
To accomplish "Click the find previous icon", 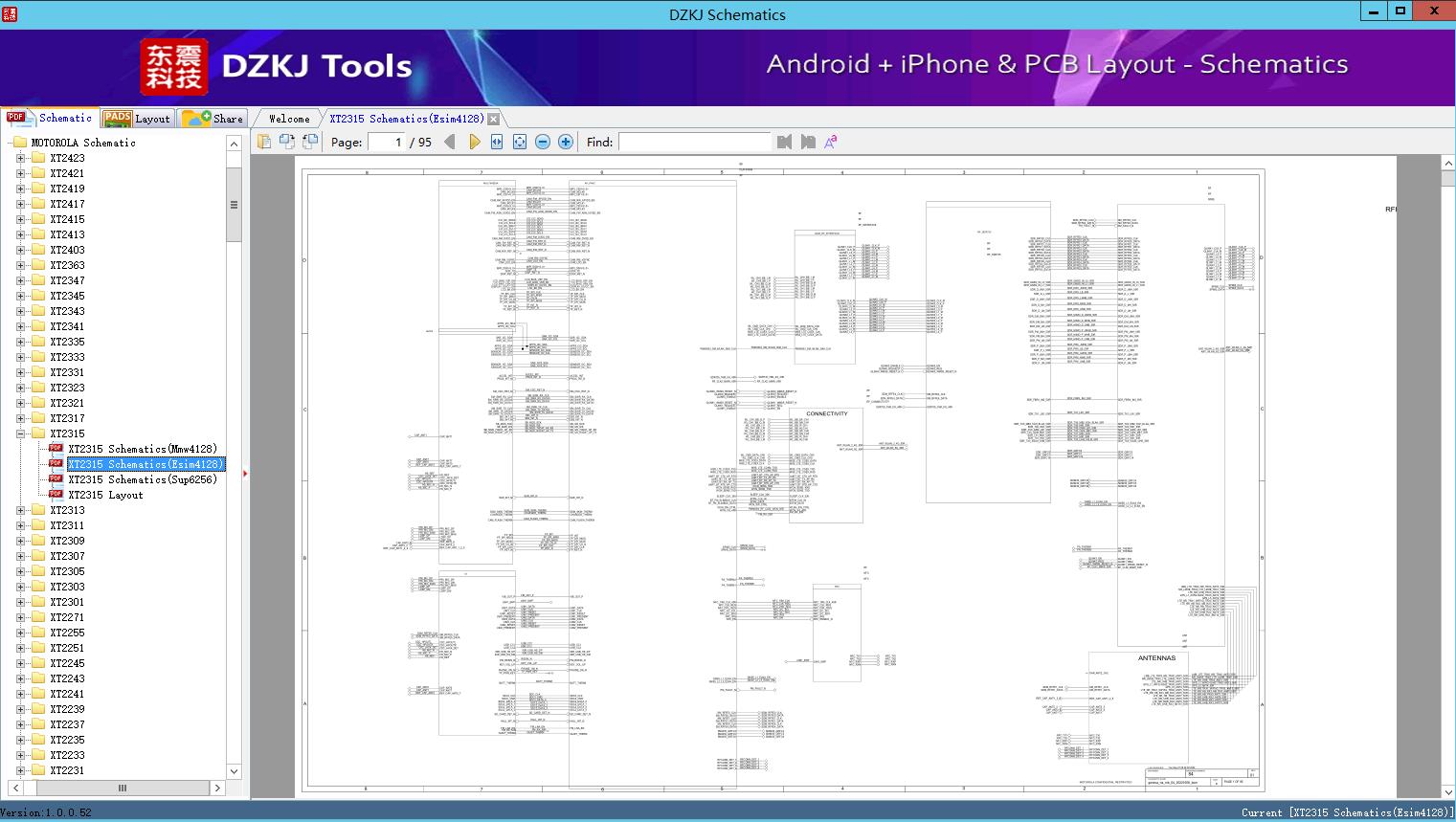I will click(x=785, y=142).
